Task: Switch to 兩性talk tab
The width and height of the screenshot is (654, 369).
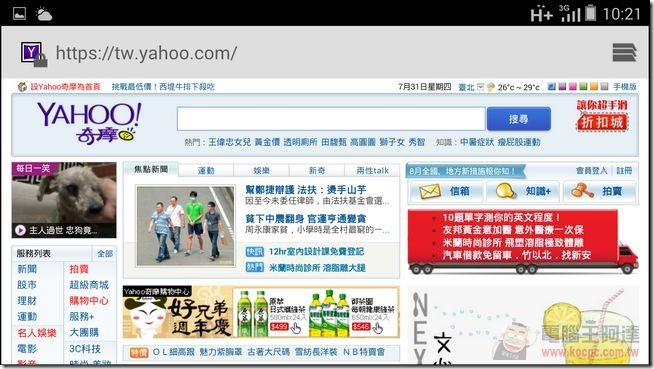Action: [x=372, y=171]
